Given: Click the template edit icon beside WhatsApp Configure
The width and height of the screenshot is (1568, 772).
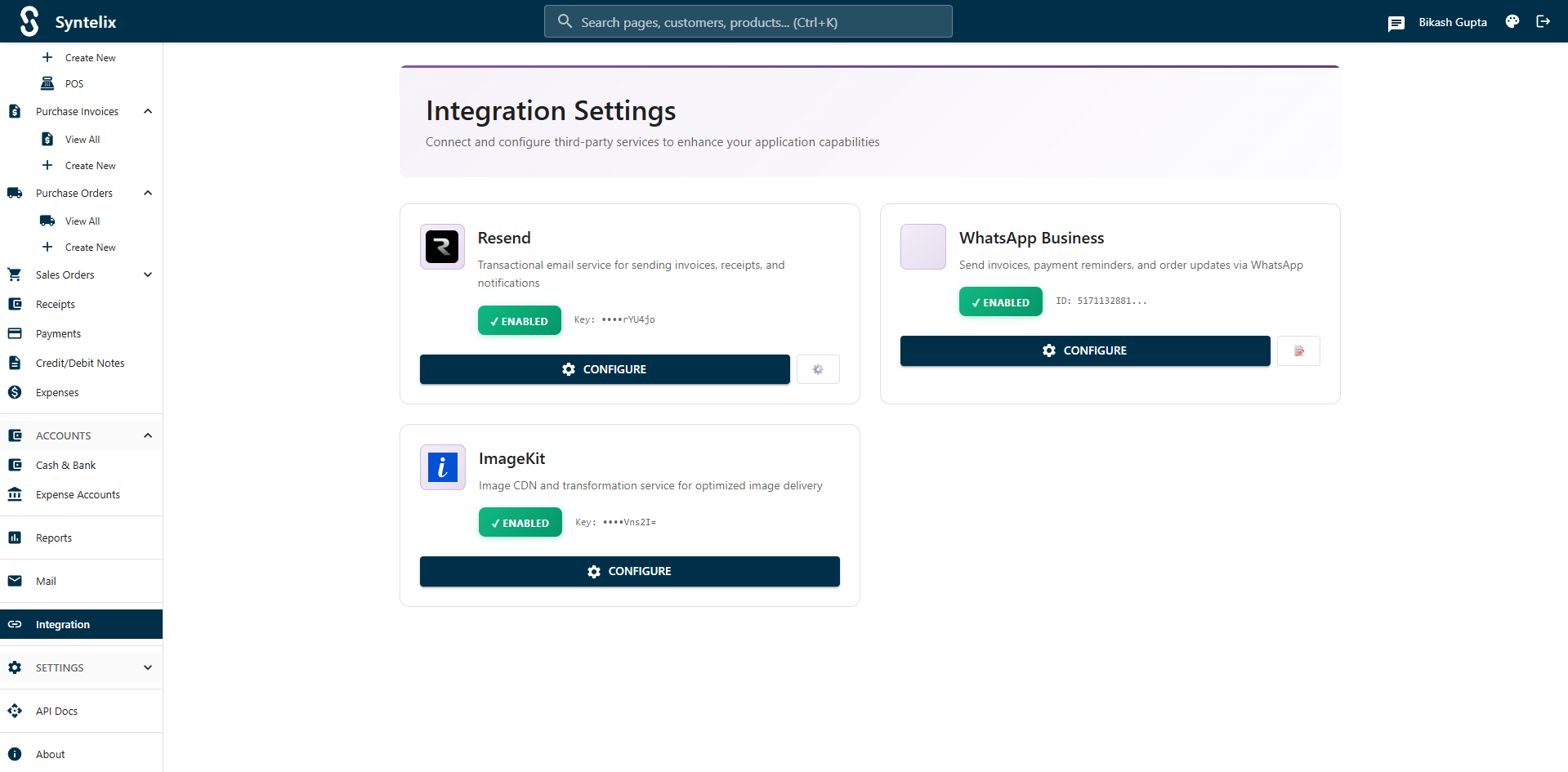Looking at the screenshot, I should coord(1298,350).
